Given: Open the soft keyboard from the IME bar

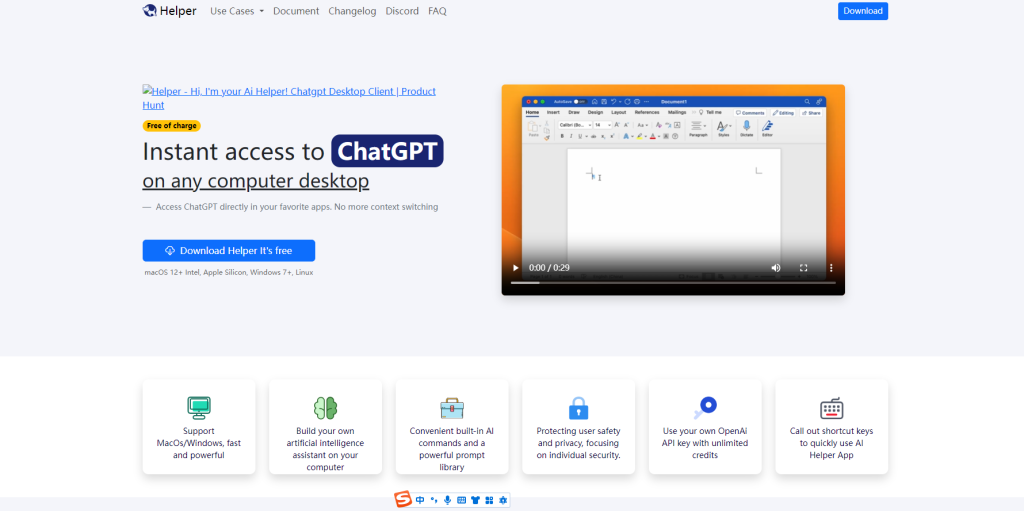Looking at the screenshot, I should point(462,501).
